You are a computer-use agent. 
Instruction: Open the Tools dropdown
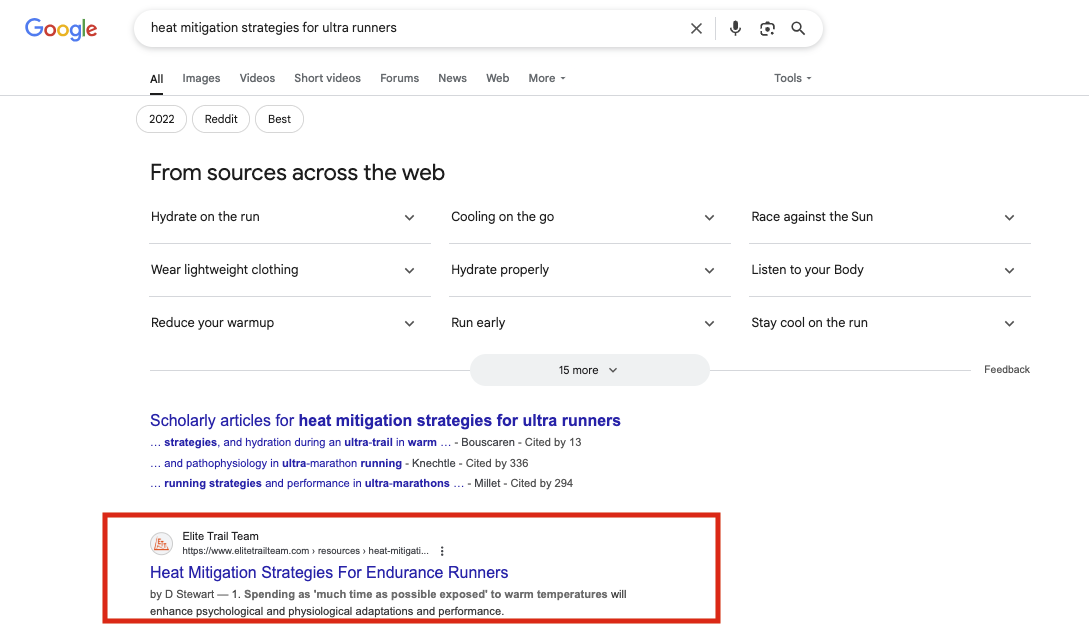[x=792, y=78]
